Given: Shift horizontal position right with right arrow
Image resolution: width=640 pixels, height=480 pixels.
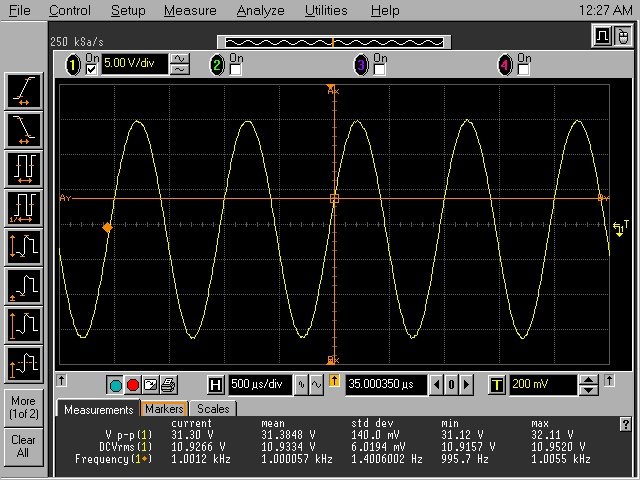Looking at the screenshot, I should click(467, 384).
